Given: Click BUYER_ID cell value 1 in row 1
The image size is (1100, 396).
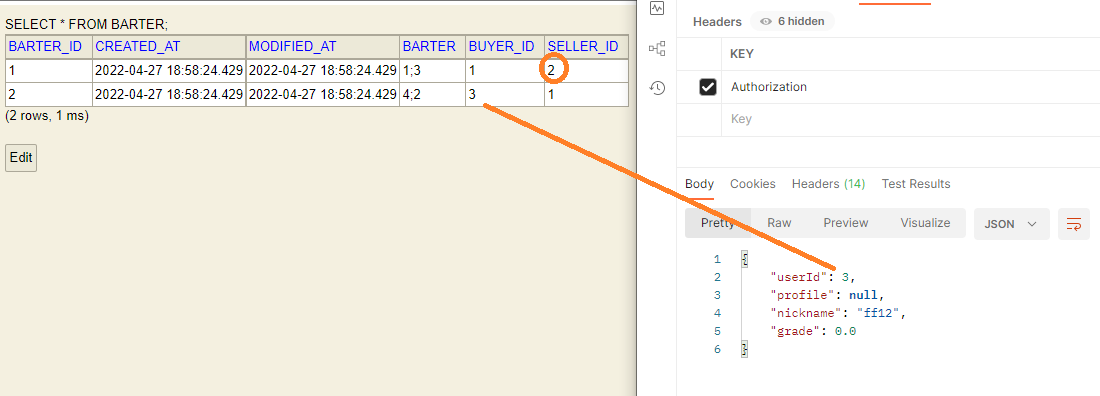Looking at the screenshot, I should click(505, 70).
